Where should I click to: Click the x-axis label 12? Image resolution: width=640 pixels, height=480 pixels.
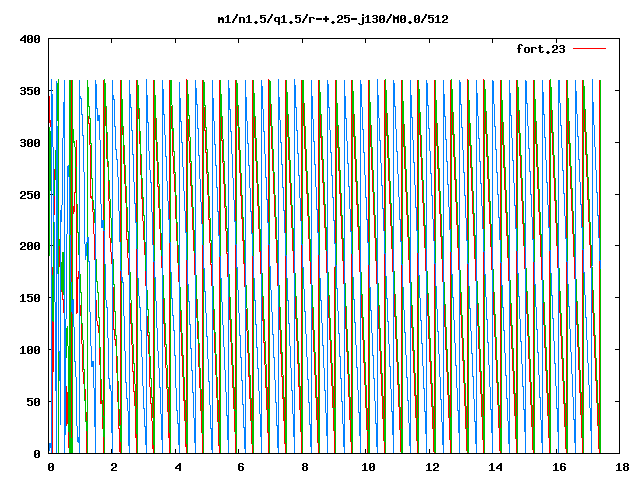(432, 467)
